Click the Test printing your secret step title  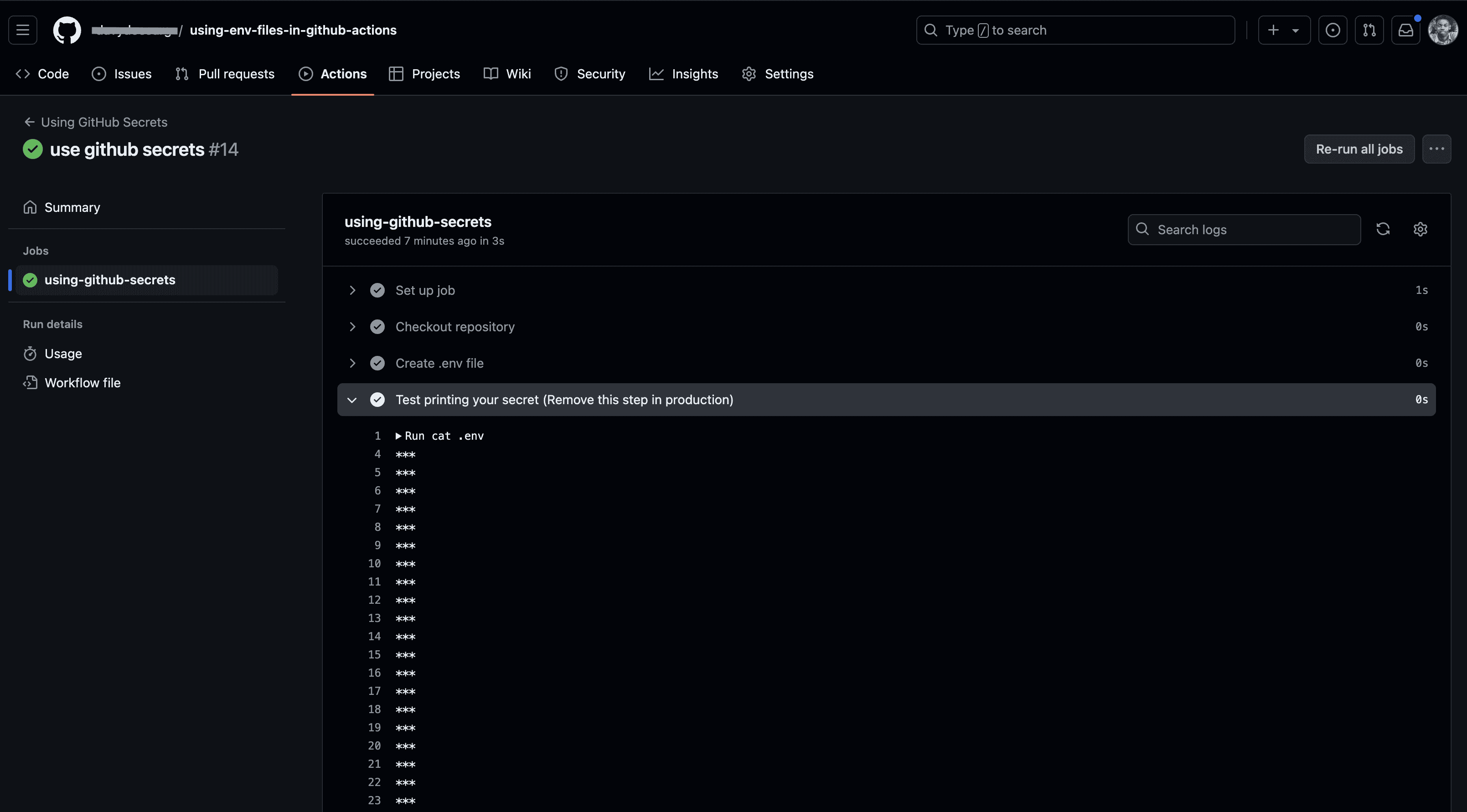tap(564, 400)
